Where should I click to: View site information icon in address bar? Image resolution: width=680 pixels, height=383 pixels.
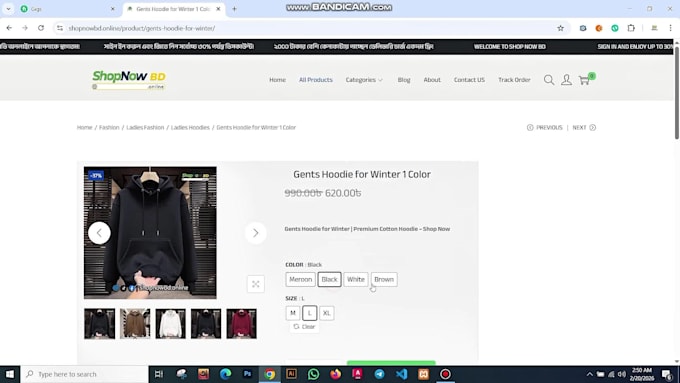click(60, 28)
